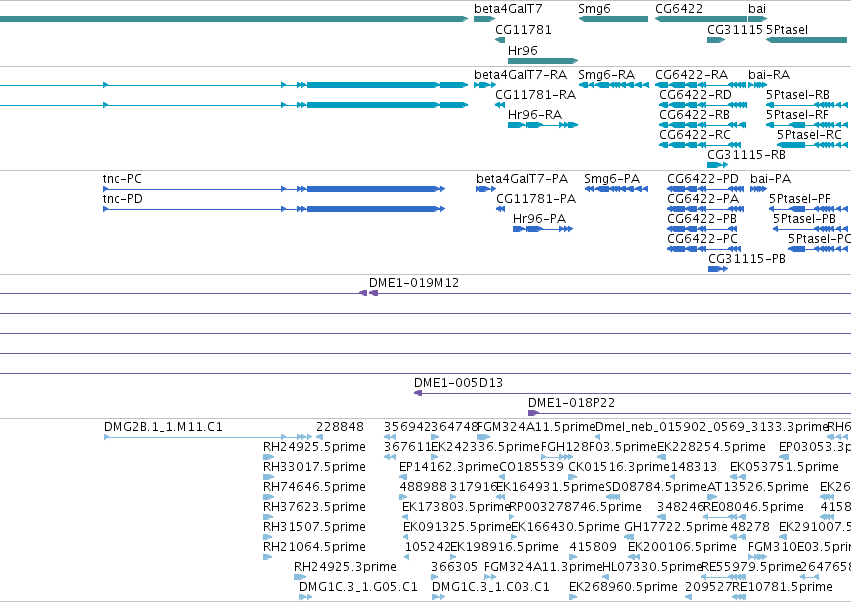Viewport: 851px width, 602px height.
Task: Select EST EK173803.5prime
Action: point(405,517)
